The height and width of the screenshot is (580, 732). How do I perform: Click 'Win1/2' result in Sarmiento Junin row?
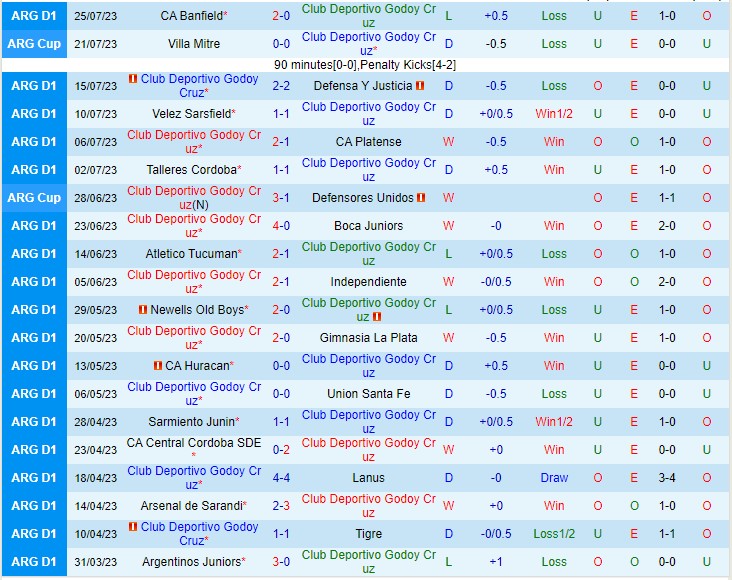(554, 422)
